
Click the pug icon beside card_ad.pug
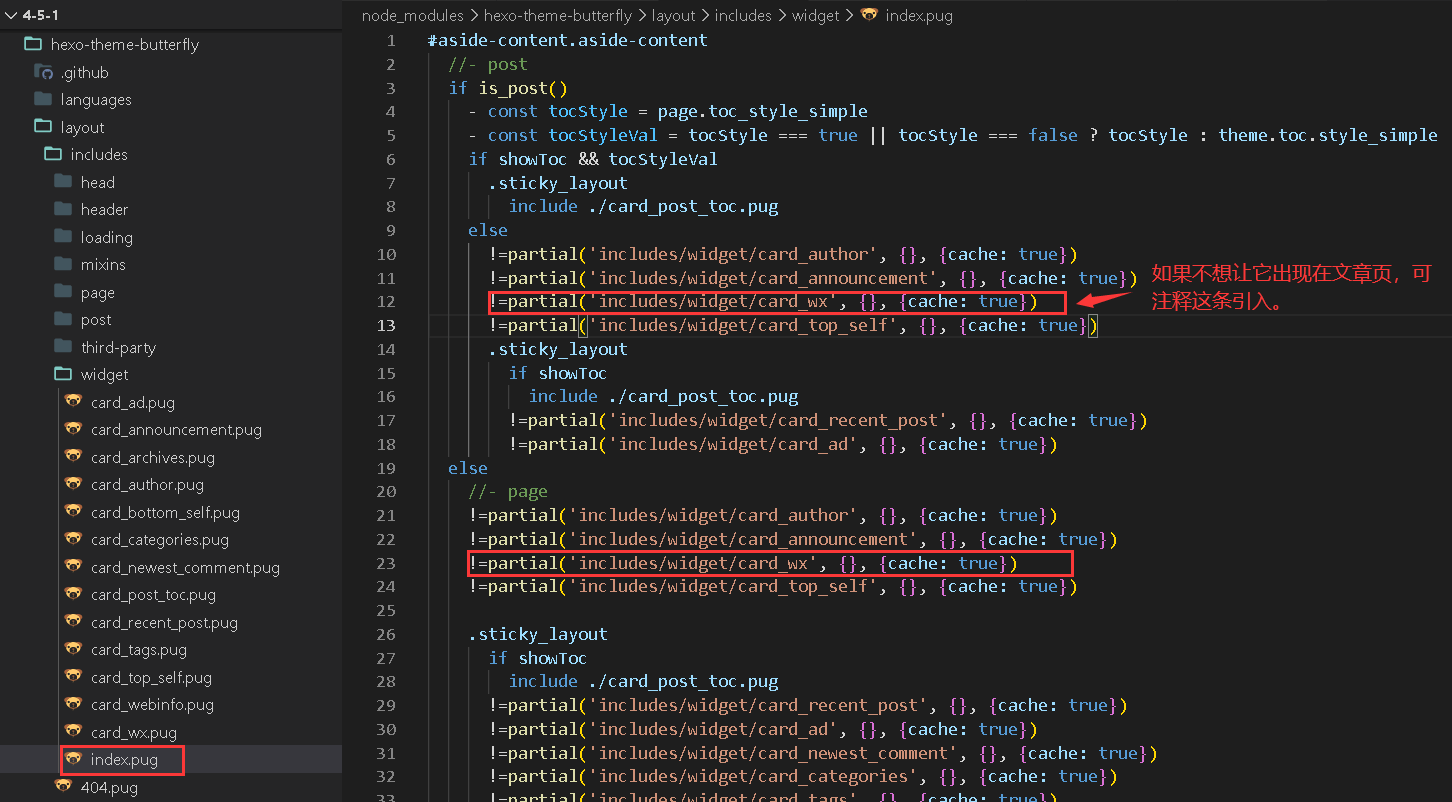tap(73, 402)
